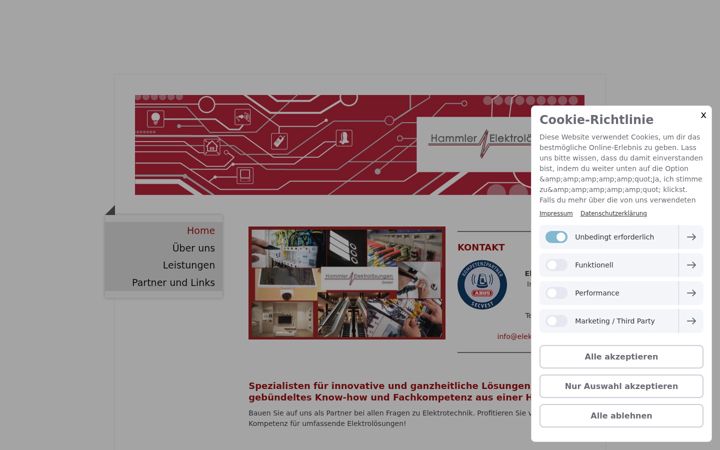
Task: Click the Alle ablehnen button
Action: click(x=621, y=416)
